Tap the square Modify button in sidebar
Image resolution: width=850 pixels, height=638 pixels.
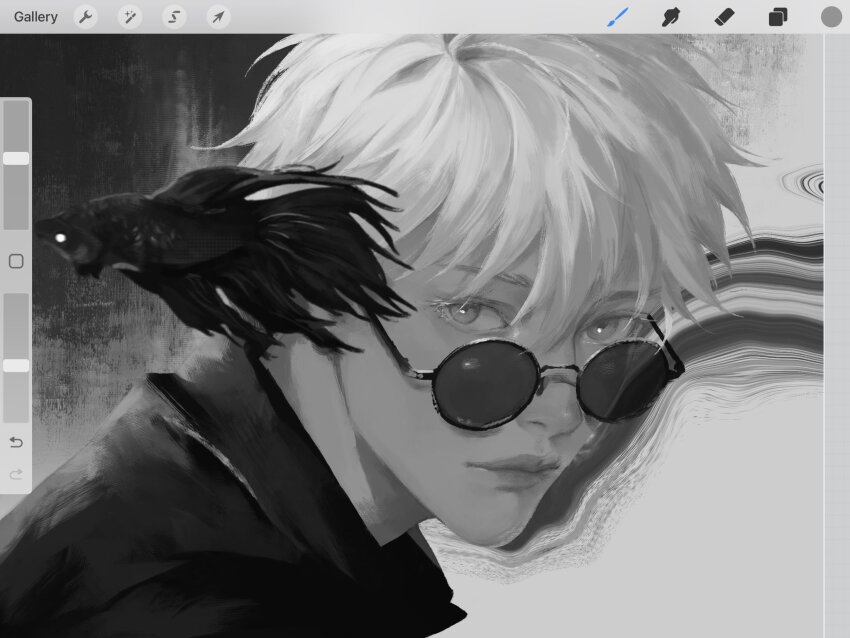click(16, 261)
